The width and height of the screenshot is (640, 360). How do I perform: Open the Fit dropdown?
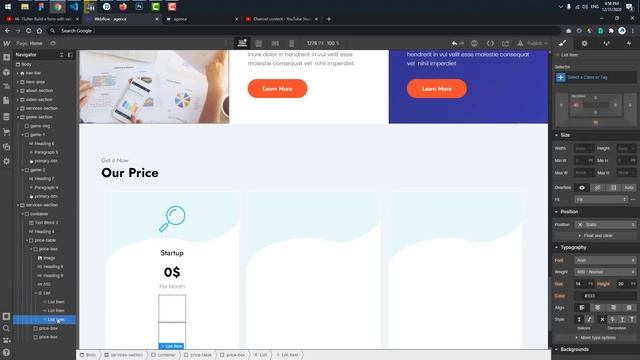(601, 200)
